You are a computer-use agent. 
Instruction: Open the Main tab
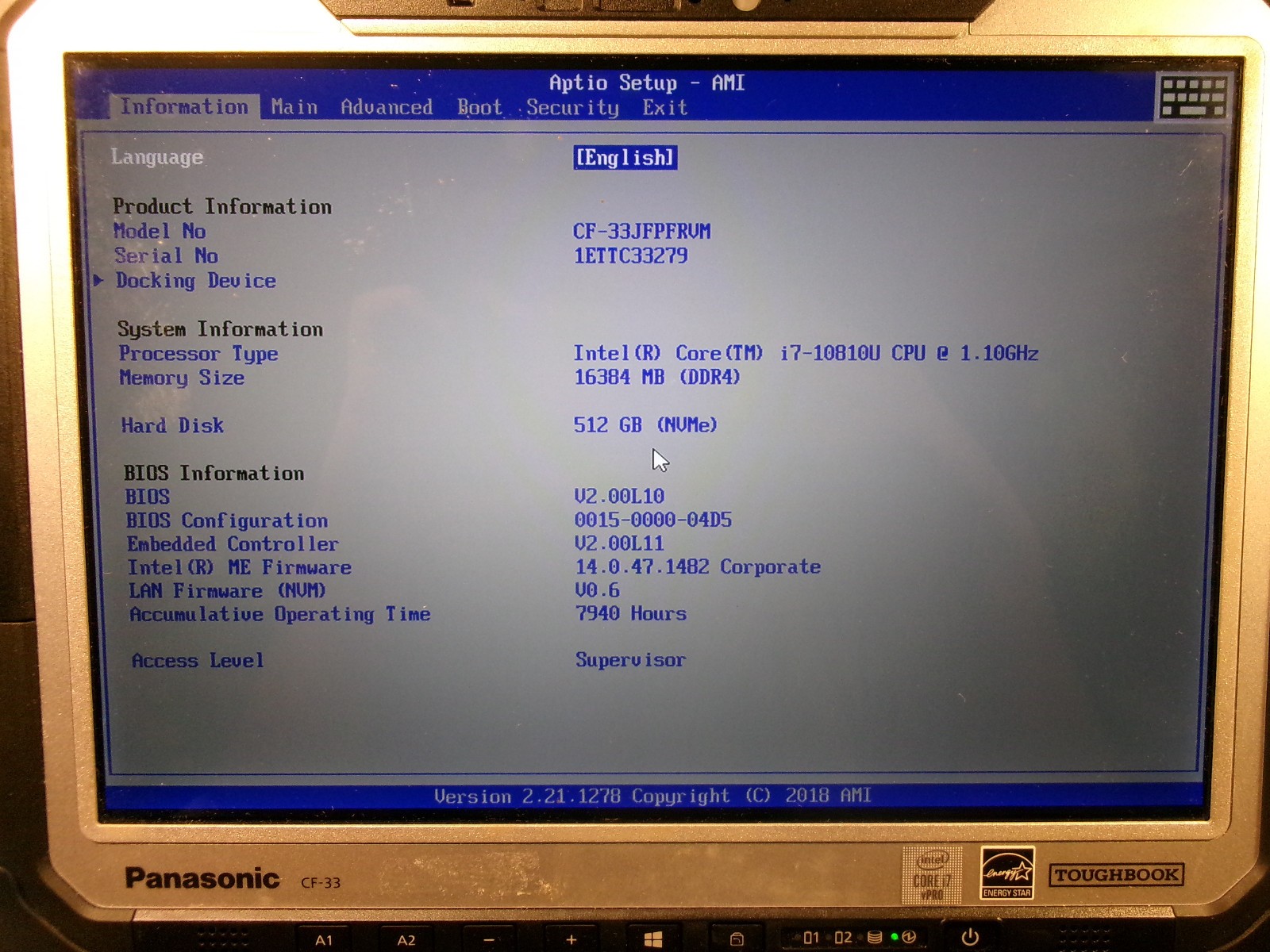[294, 107]
